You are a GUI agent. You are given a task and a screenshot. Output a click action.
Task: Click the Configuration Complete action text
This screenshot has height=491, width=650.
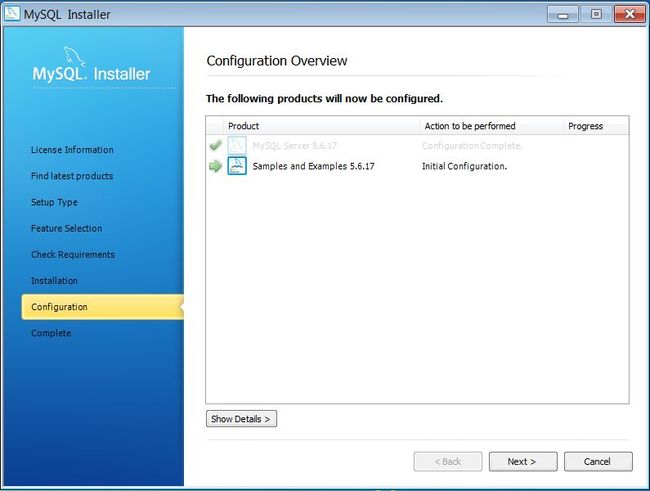[x=472, y=146]
